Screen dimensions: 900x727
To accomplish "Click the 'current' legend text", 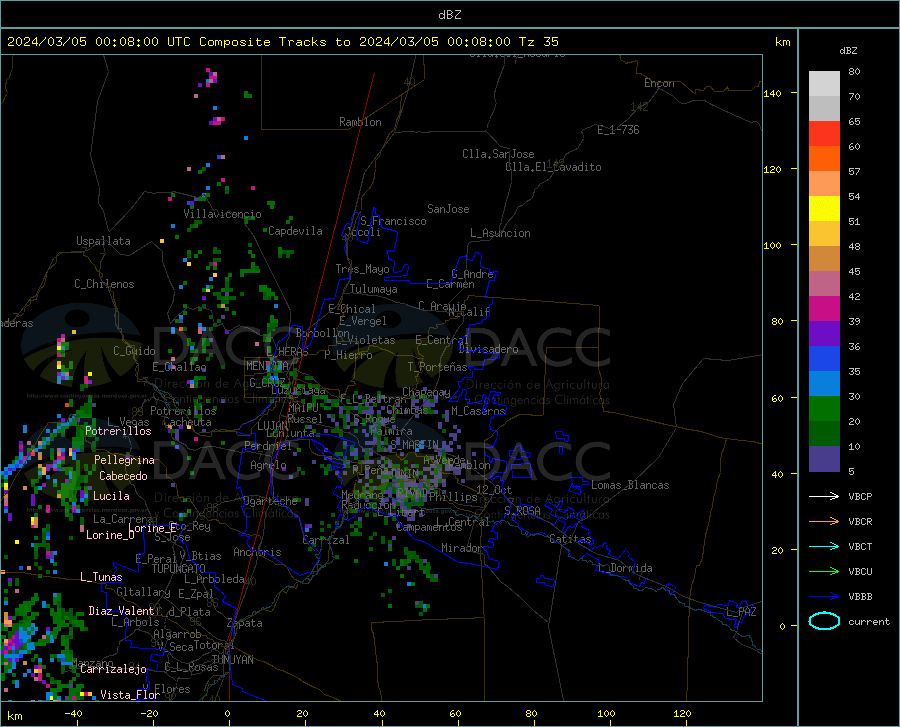I will pos(869,621).
